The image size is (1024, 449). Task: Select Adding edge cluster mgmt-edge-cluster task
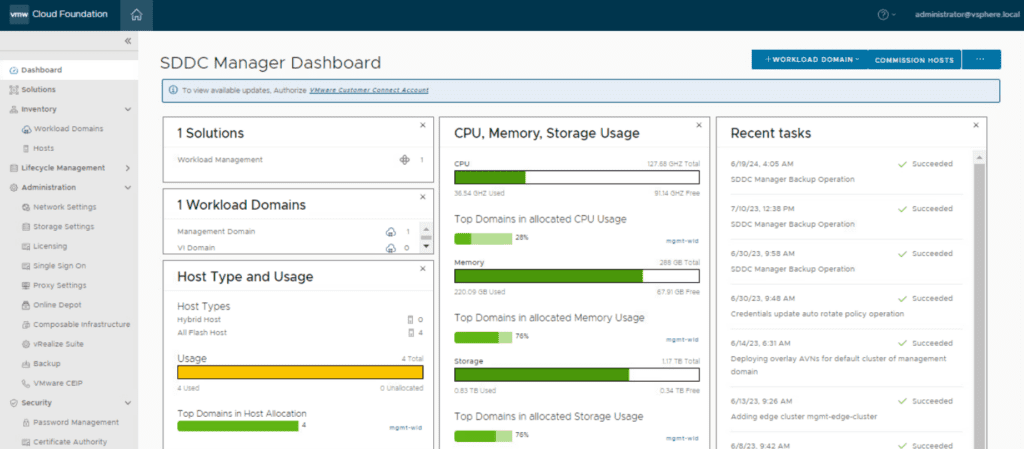pos(847,409)
